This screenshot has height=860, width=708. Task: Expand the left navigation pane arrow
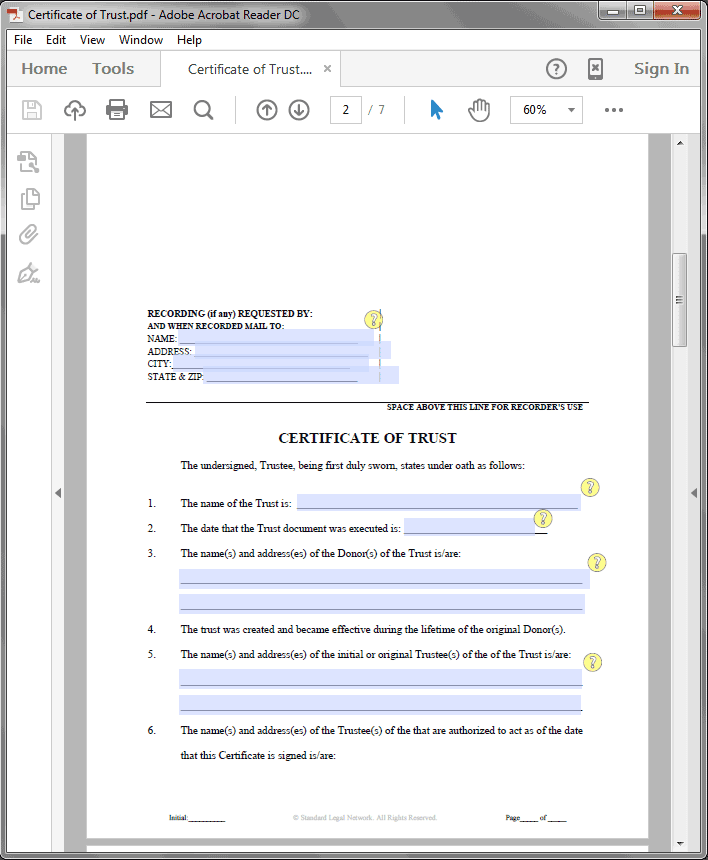click(58, 493)
